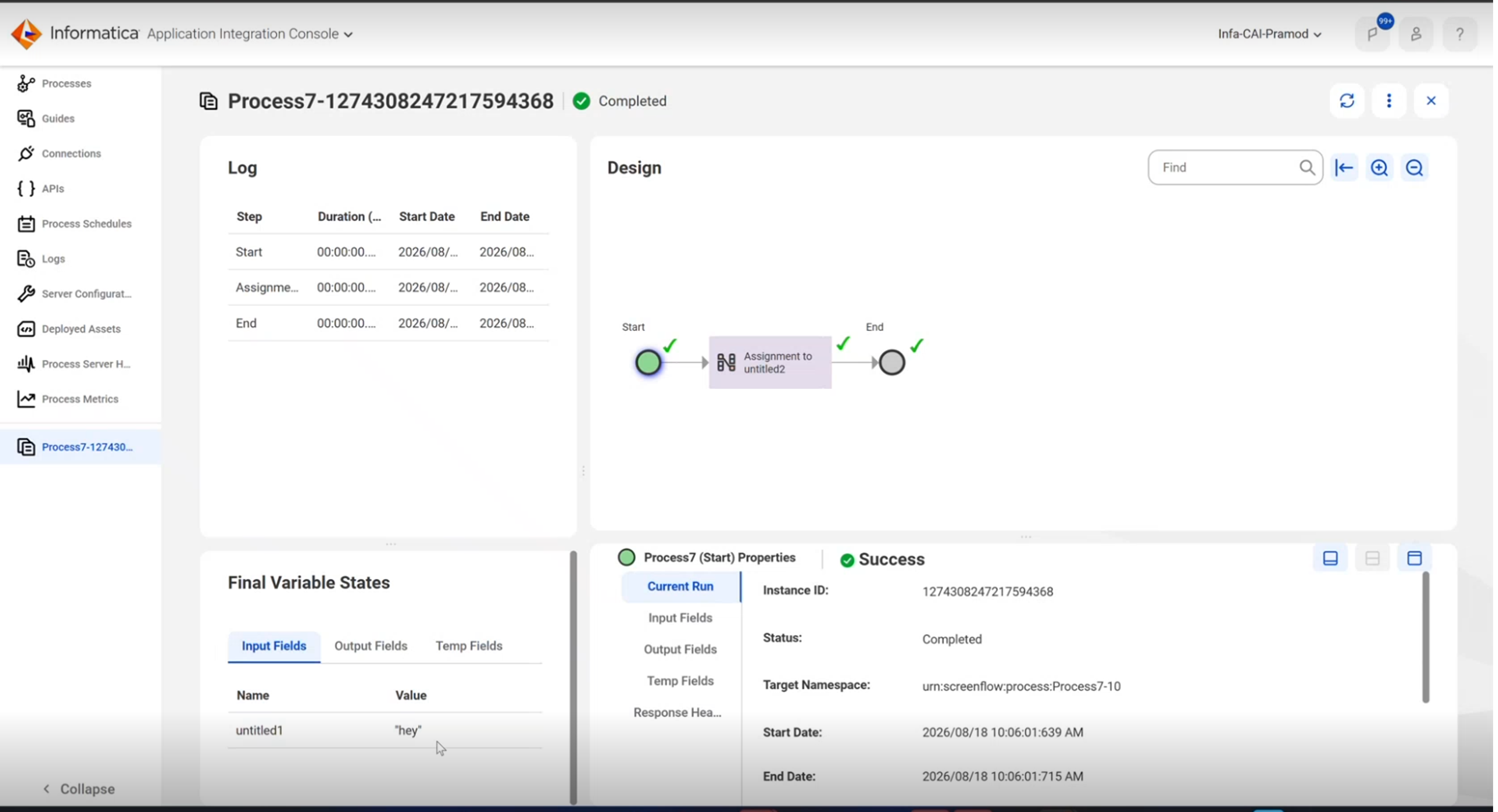Image resolution: width=1498 pixels, height=812 pixels.
Task: Click the Value column header in variables
Action: tap(410, 696)
